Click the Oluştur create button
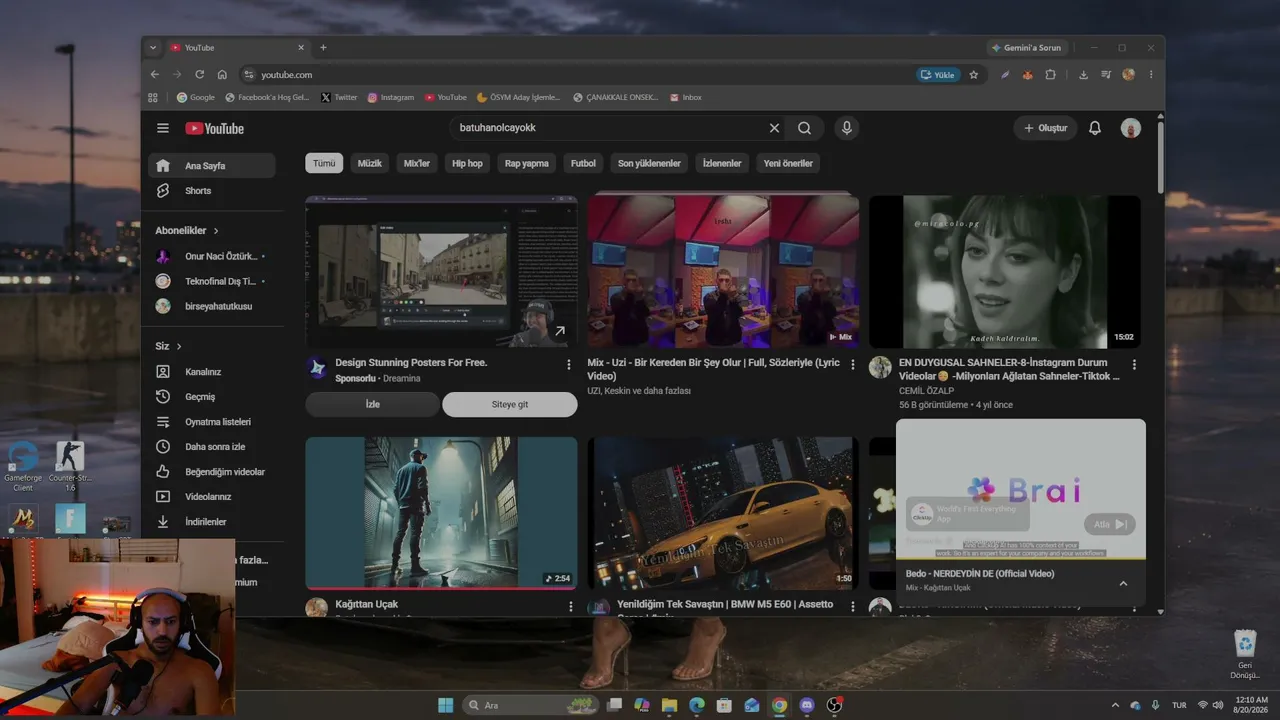 [1045, 128]
